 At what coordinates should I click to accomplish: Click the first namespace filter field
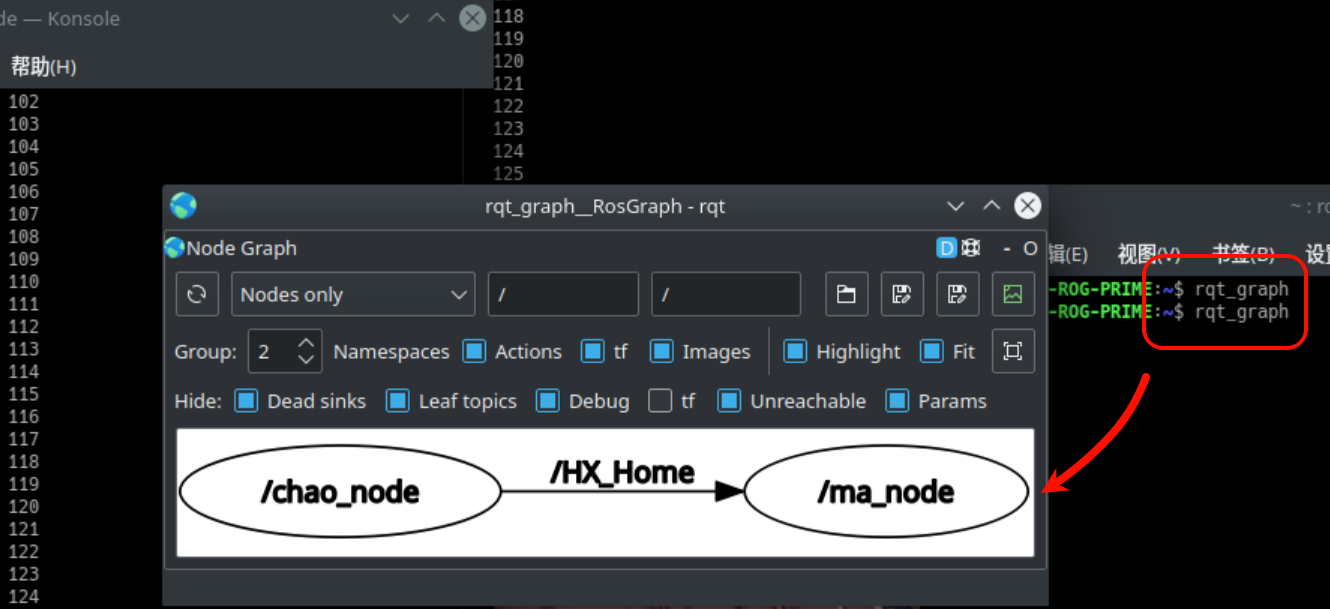pos(562,295)
